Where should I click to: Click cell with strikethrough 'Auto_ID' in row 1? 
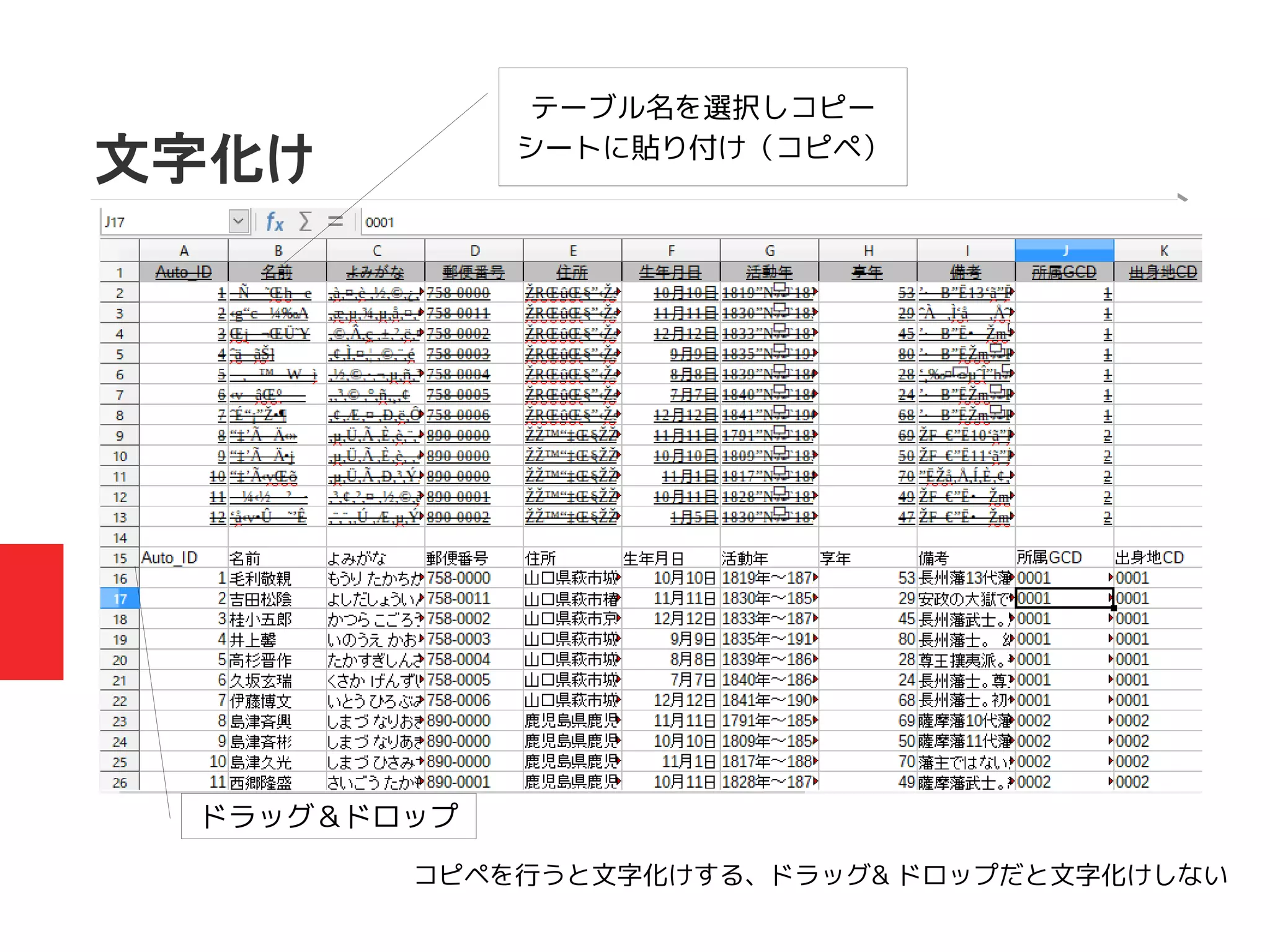(184, 272)
